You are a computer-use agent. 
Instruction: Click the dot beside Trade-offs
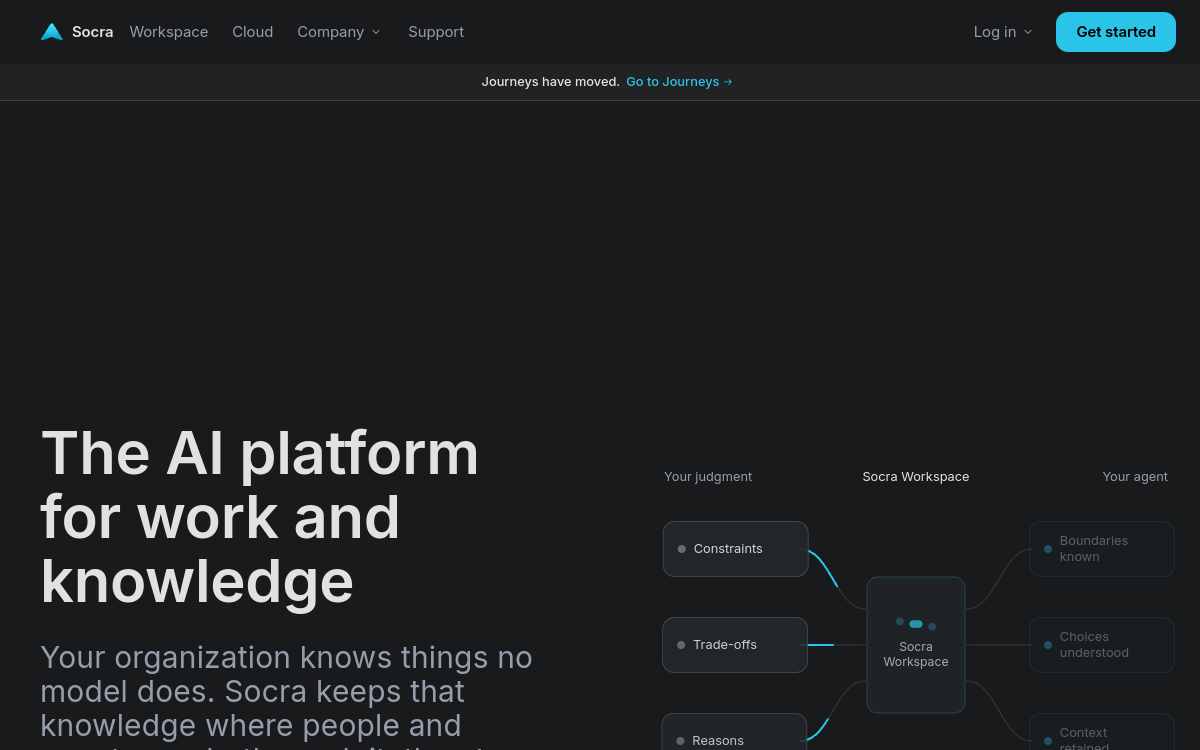coord(681,645)
